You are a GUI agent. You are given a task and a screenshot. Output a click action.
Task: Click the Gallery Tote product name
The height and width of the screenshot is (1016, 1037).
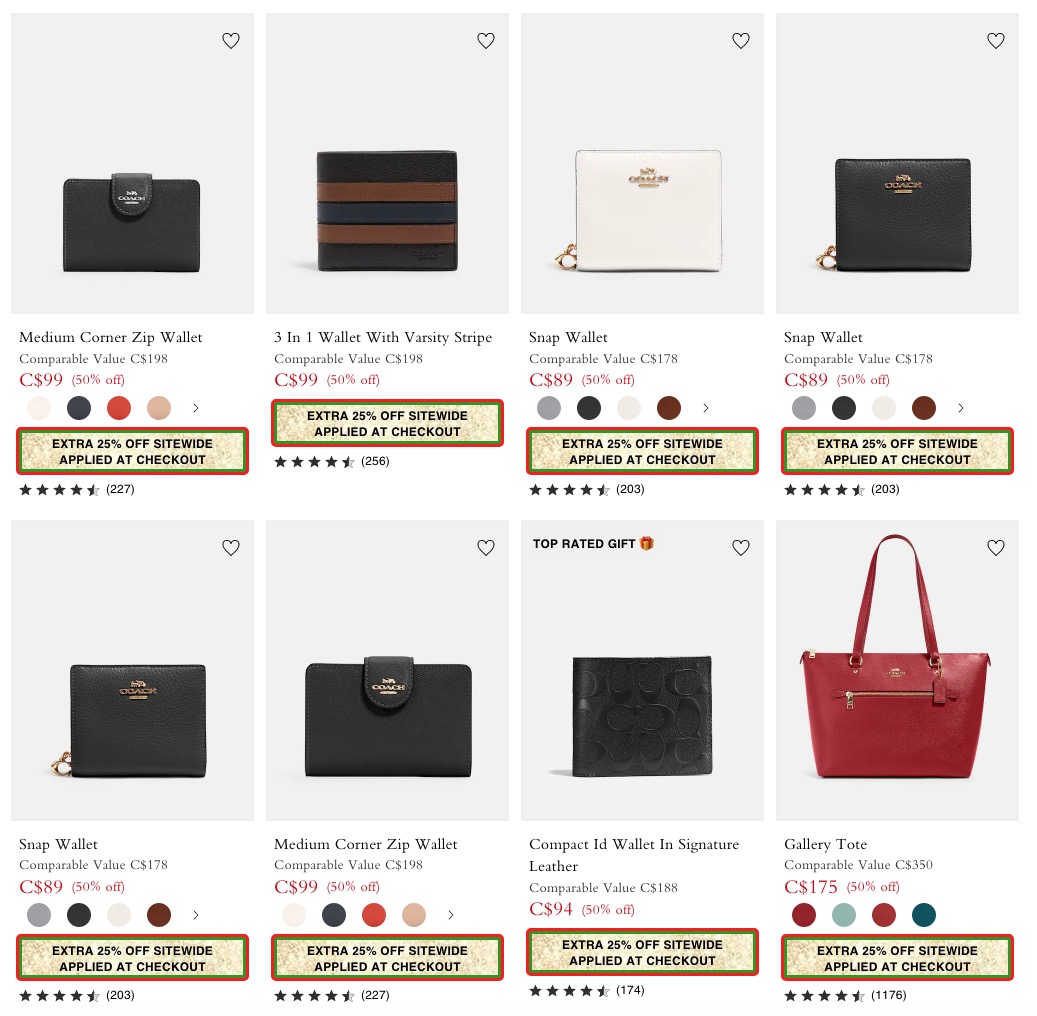[825, 844]
